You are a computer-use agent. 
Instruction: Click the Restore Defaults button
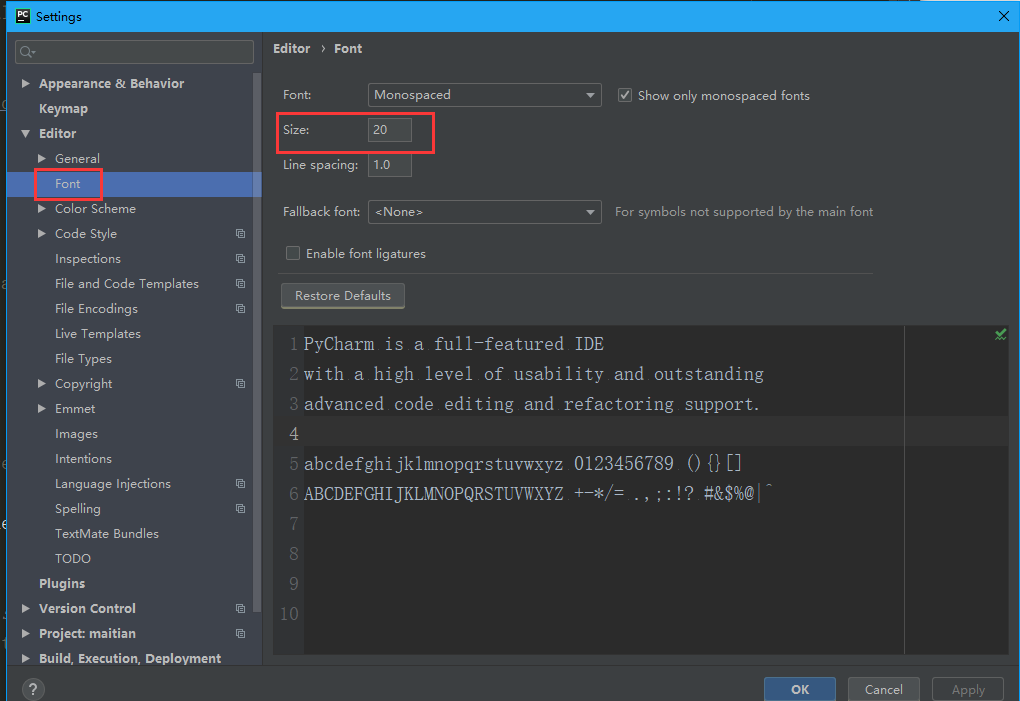click(343, 296)
